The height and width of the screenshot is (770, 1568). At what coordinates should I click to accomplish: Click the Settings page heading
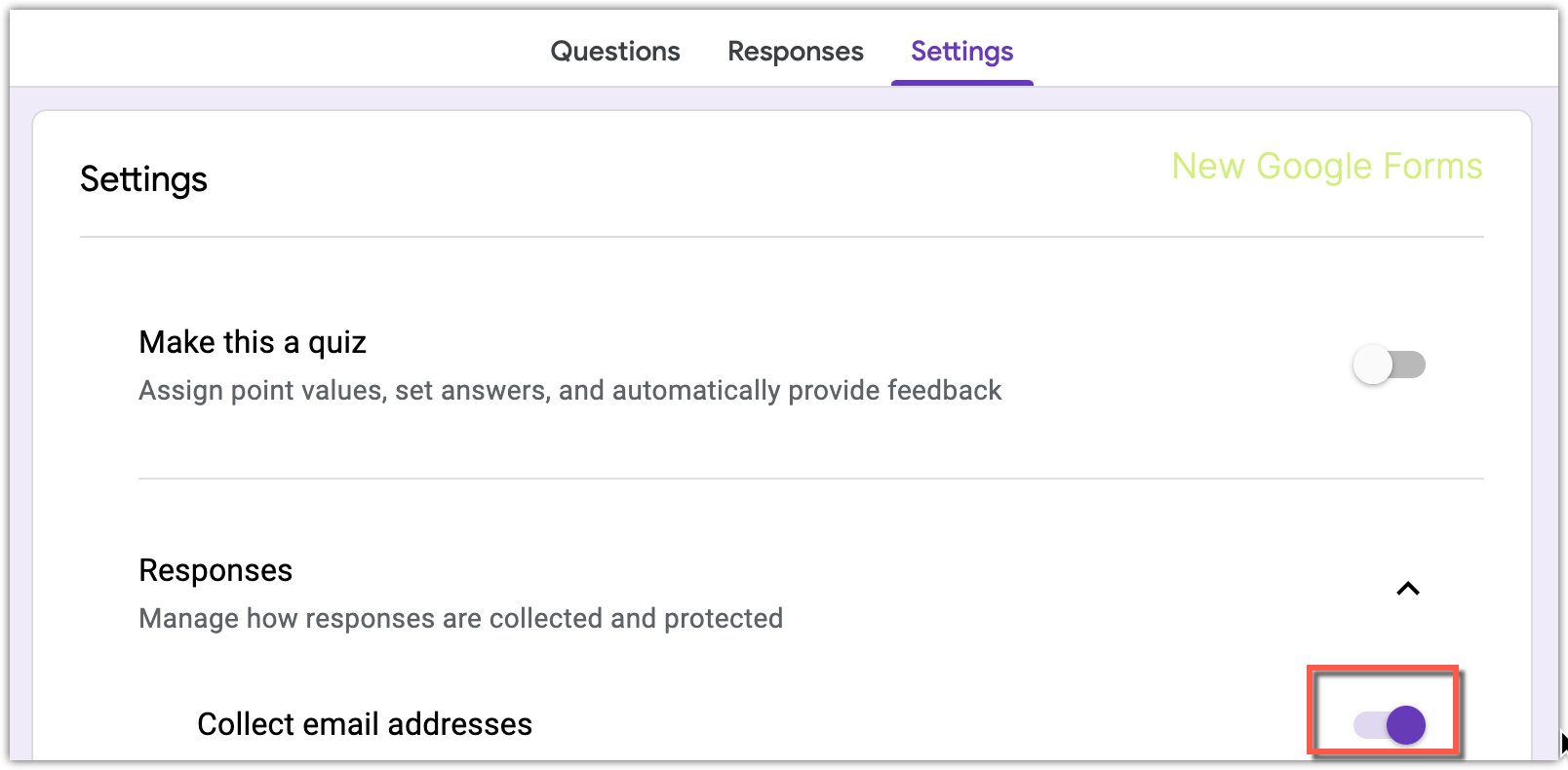143,179
